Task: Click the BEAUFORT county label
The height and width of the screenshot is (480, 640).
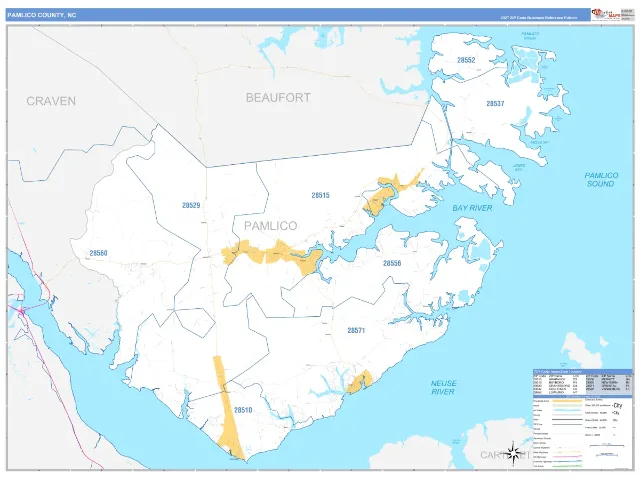Action: 278,98
